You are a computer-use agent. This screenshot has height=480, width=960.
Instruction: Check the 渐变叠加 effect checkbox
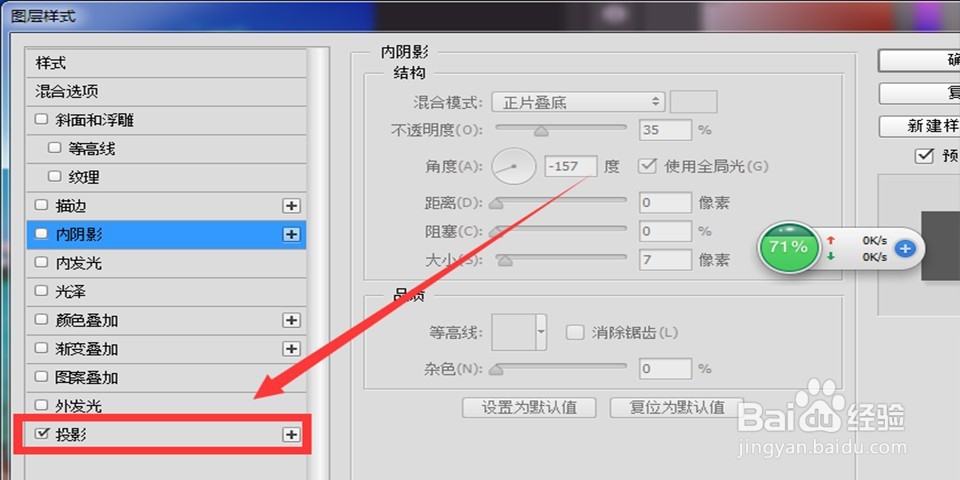(x=41, y=348)
